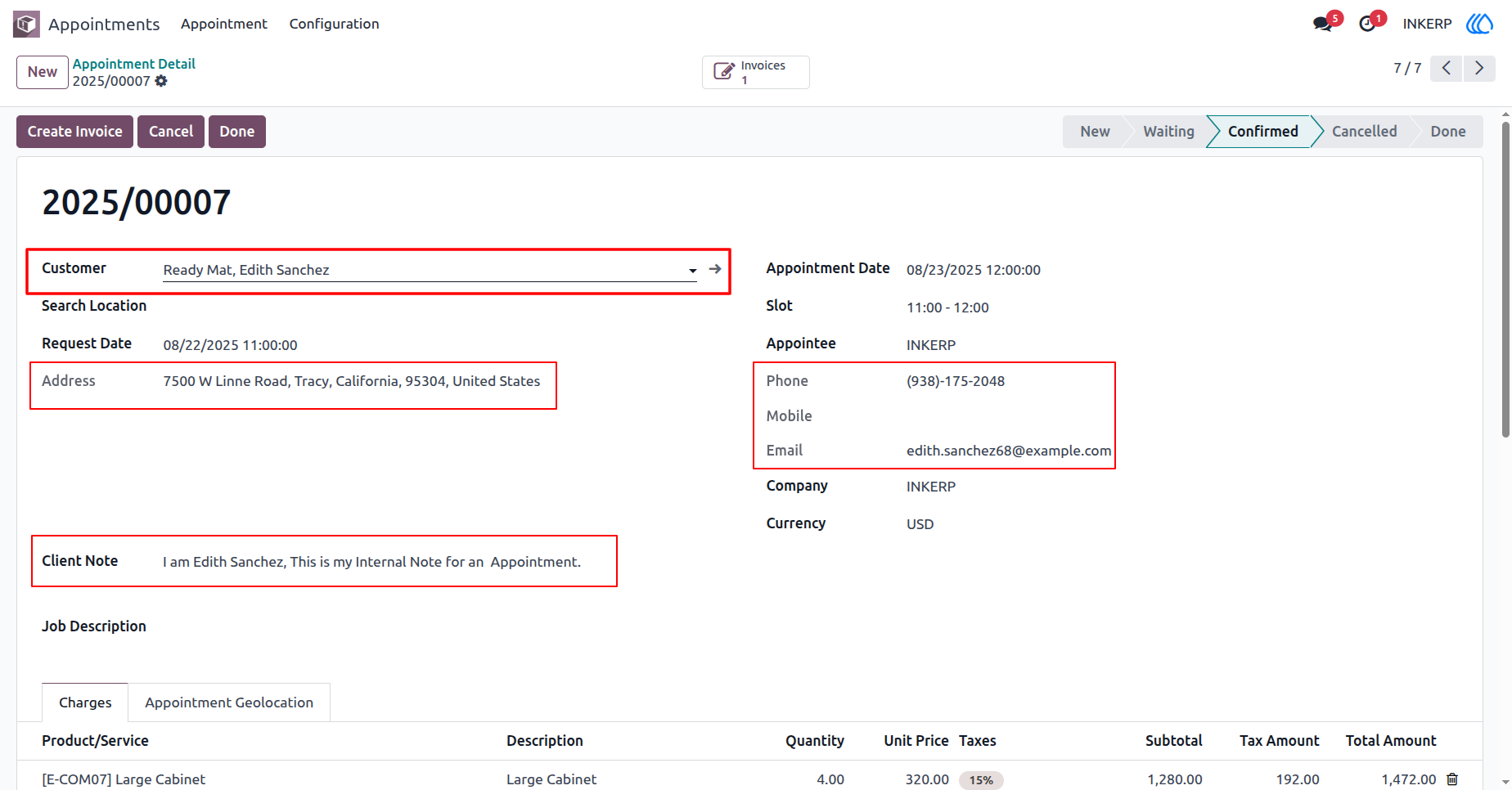Select the Confirmed status stage
The image size is (1512, 790).
click(1262, 132)
